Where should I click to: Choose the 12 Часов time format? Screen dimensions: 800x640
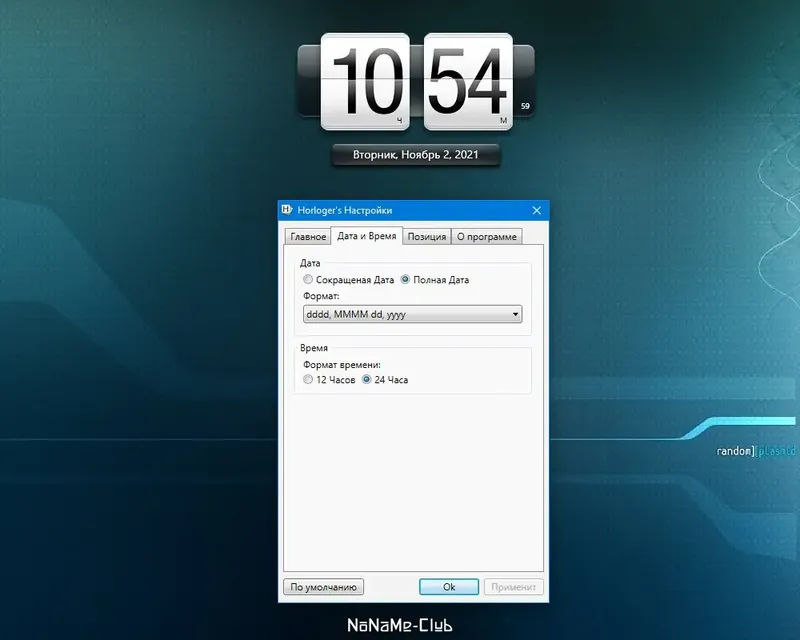coord(308,379)
